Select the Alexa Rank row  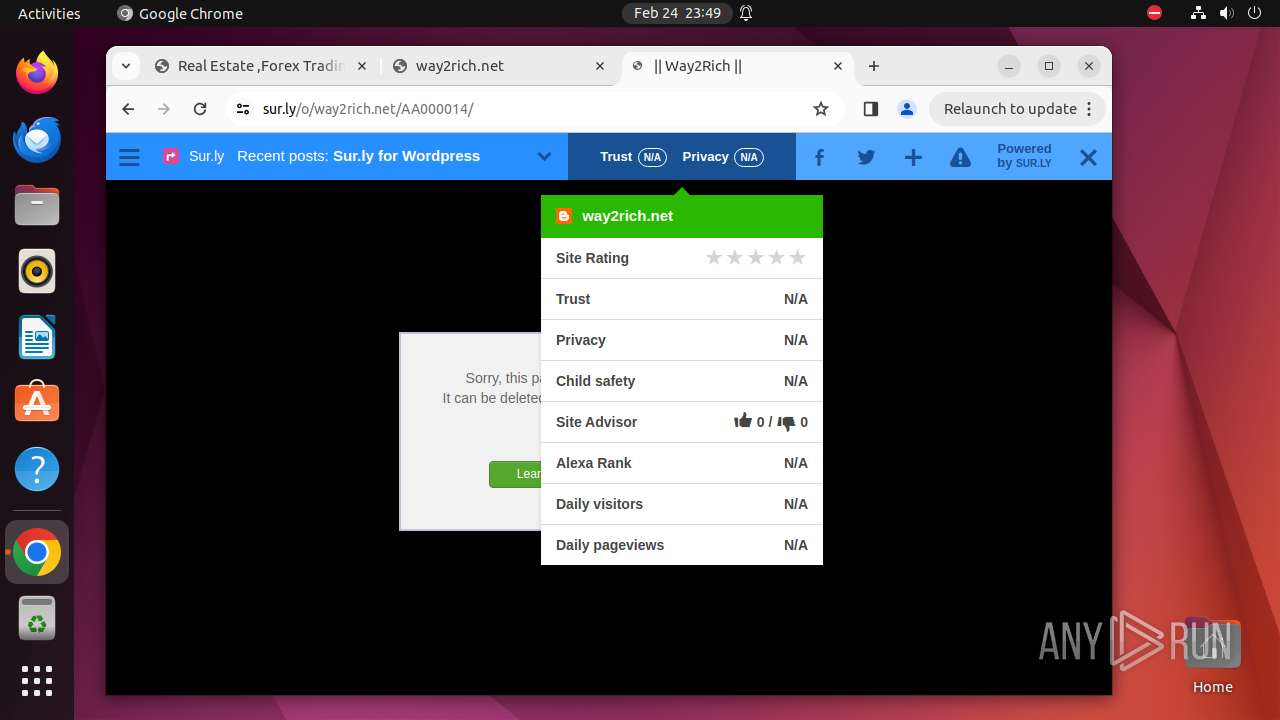682,463
